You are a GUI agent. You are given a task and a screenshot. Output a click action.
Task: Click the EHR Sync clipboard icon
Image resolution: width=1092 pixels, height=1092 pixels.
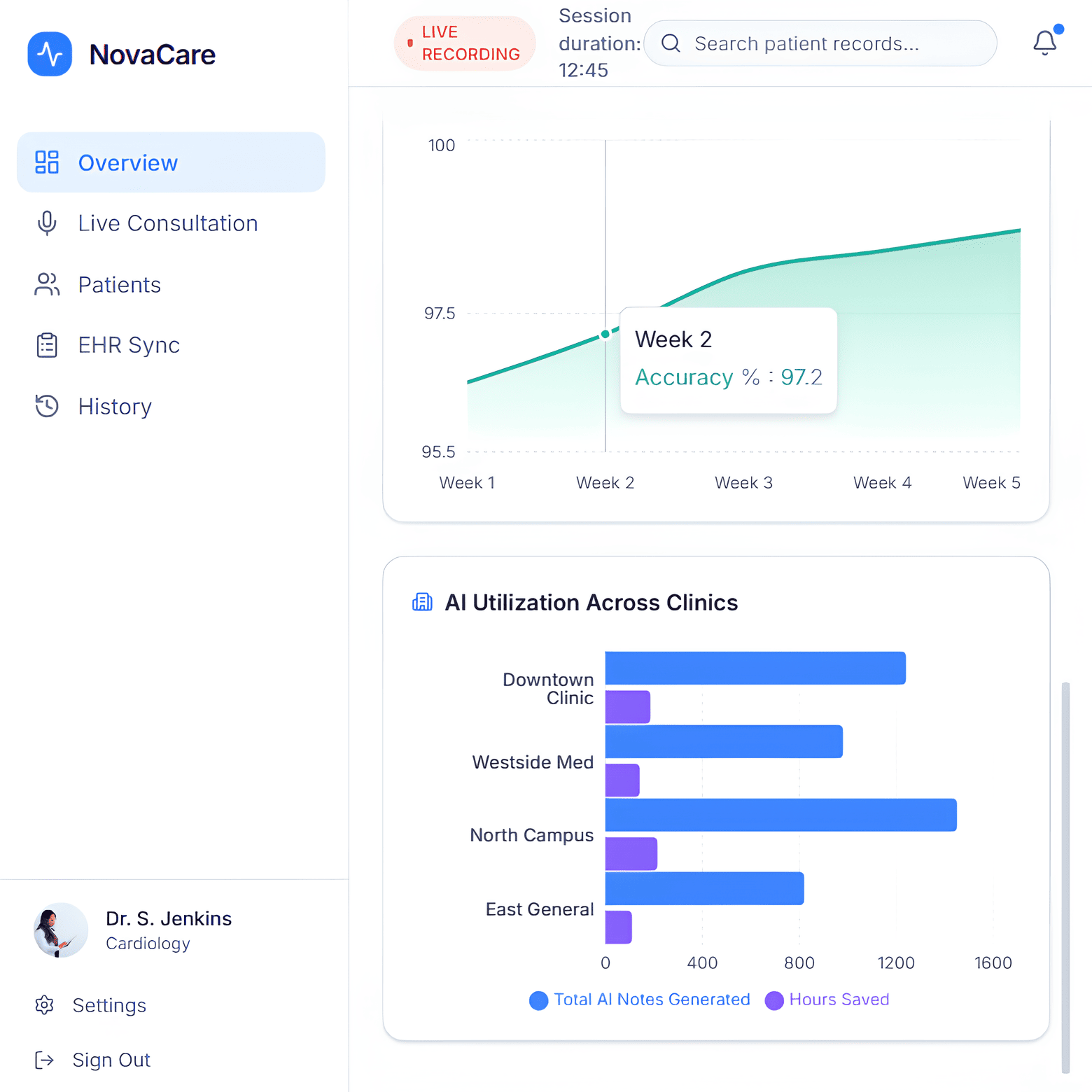47,345
